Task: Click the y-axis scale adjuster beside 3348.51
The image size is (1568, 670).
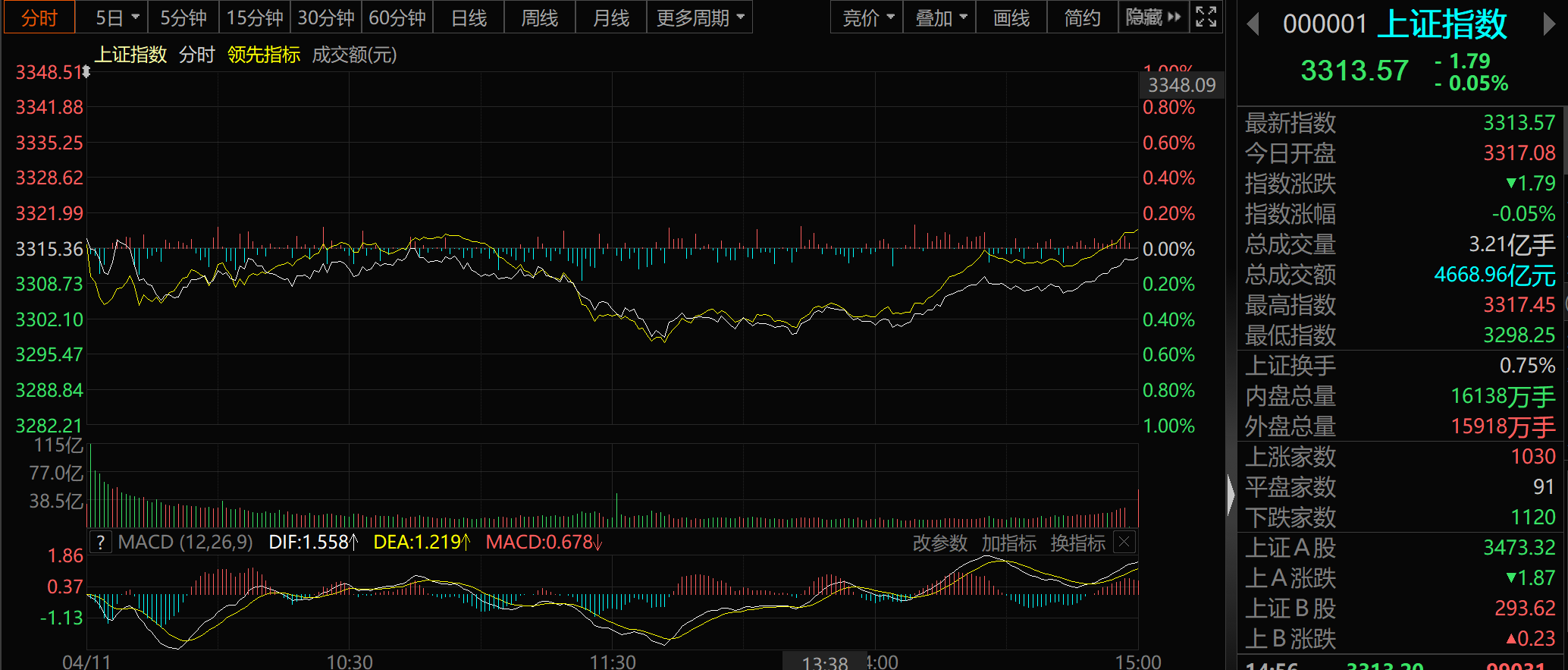Action: [x=86, y=72]
